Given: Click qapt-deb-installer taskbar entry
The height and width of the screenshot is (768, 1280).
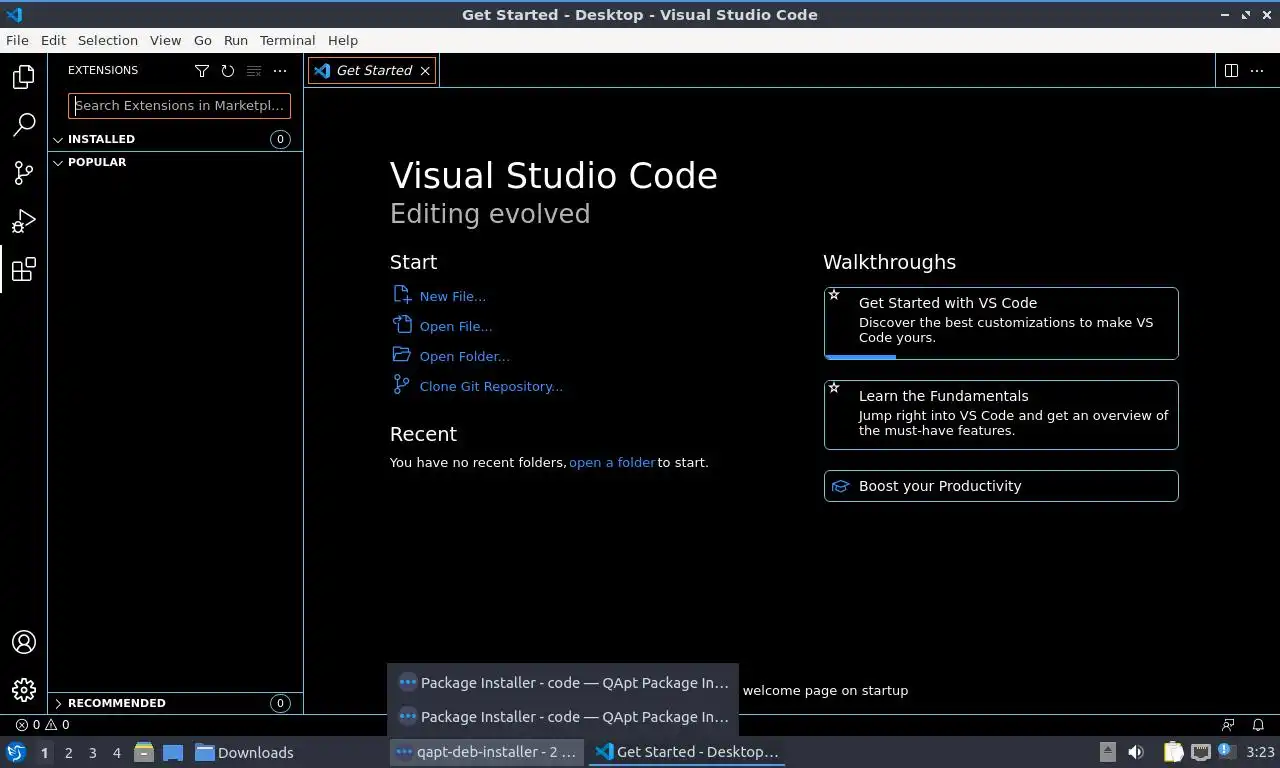Looking at the screenshot, I should tap(487, 752).
